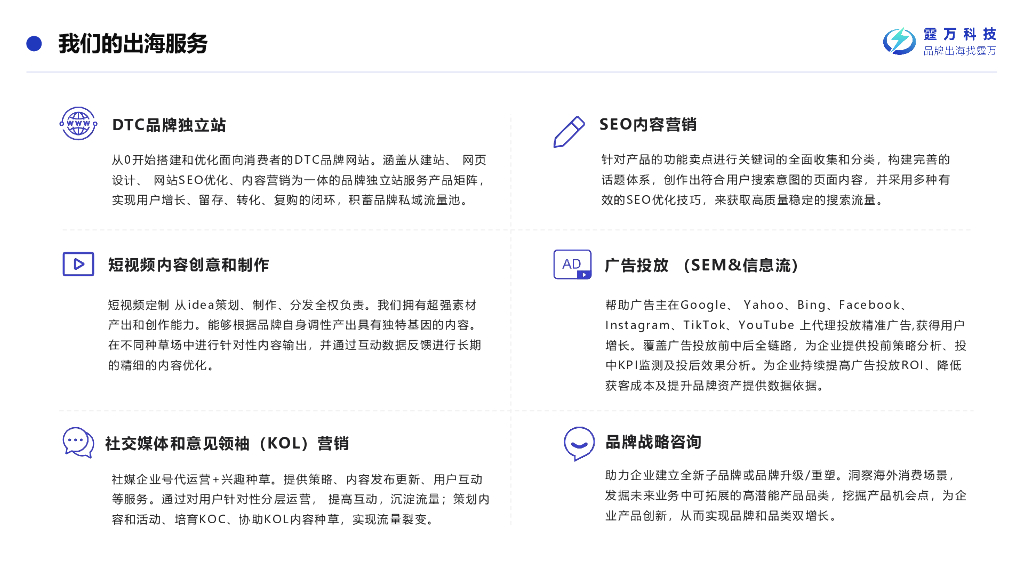The width and height of the screenshot is (1024, 576).
Task: Click the video play icon
Action: (x=78, y=264)
